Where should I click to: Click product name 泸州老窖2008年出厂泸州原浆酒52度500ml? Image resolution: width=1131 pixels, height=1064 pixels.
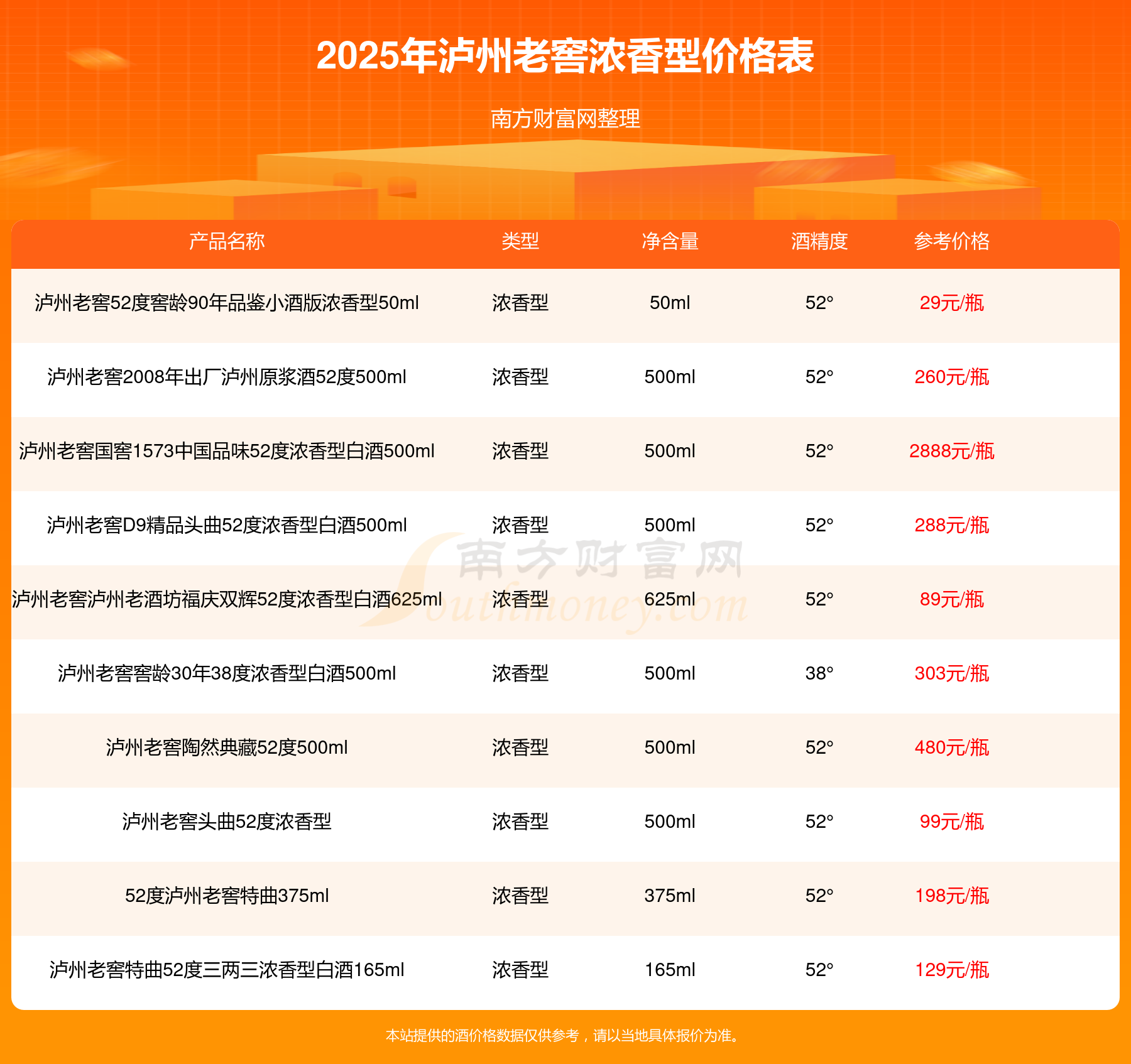pos(227,377)
